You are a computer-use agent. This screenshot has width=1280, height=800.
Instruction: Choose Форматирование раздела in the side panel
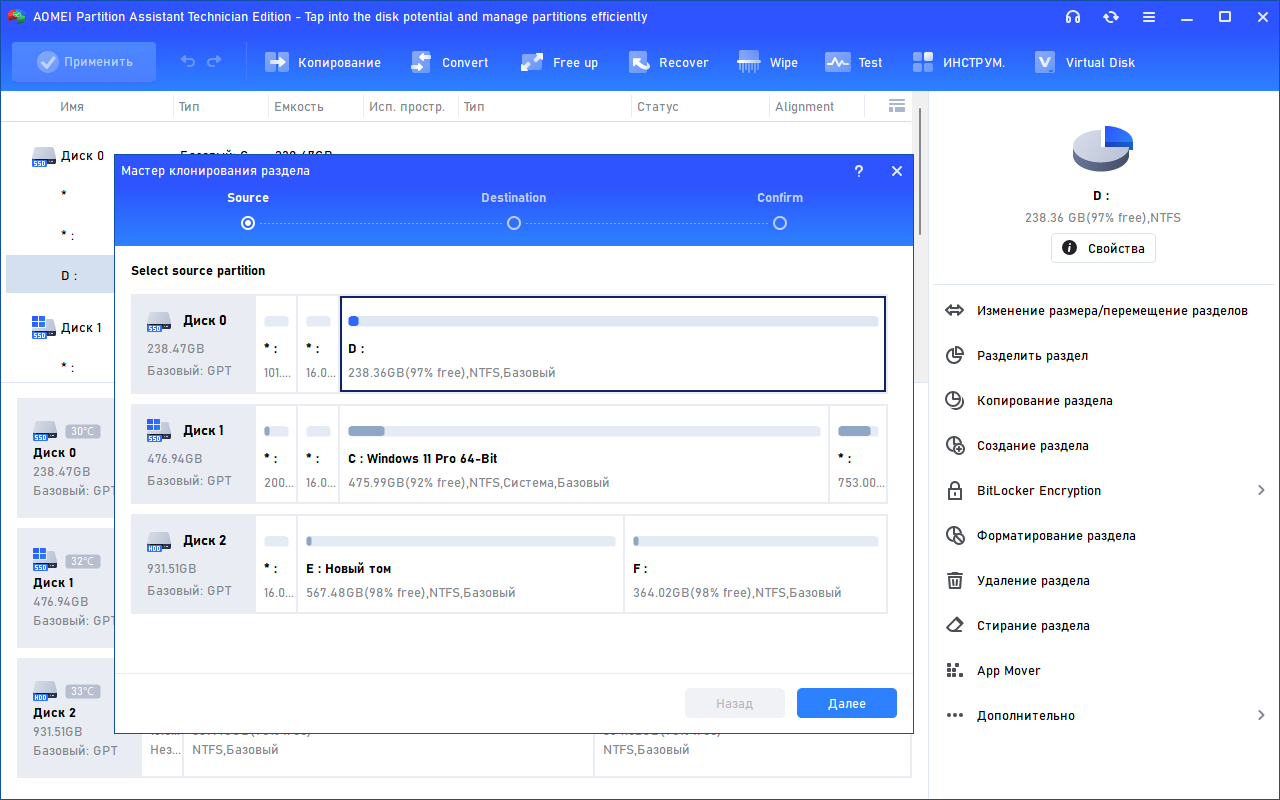coord(1055,536)
